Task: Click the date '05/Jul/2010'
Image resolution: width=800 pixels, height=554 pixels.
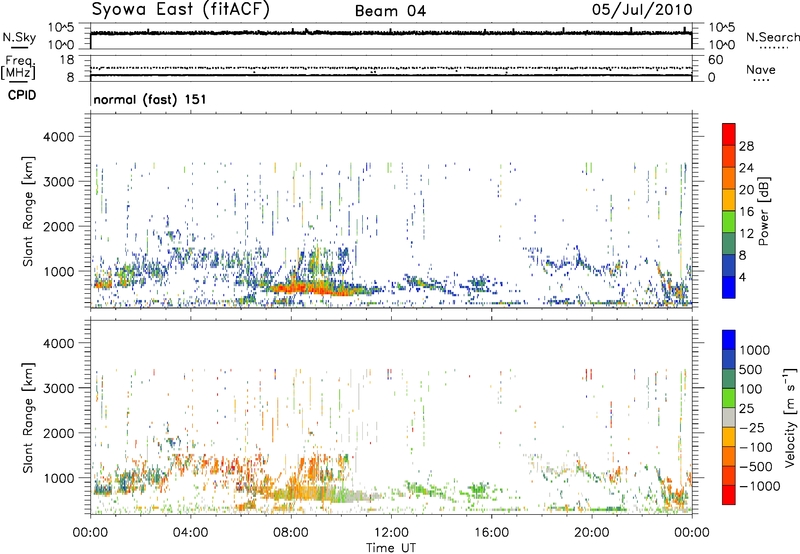Action: [642, 10]
